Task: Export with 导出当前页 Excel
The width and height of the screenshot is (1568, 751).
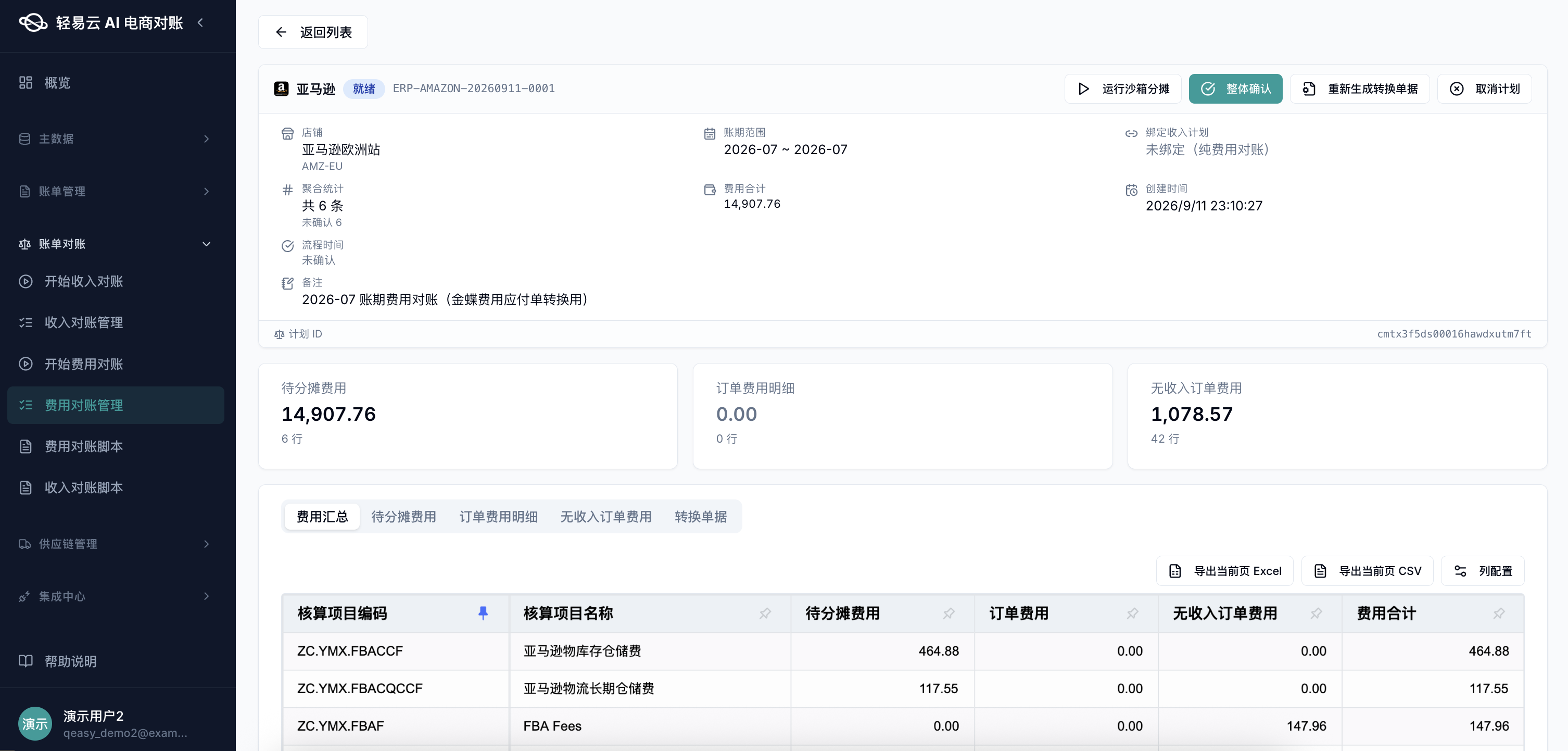Action: click(x=1225, y=571)
